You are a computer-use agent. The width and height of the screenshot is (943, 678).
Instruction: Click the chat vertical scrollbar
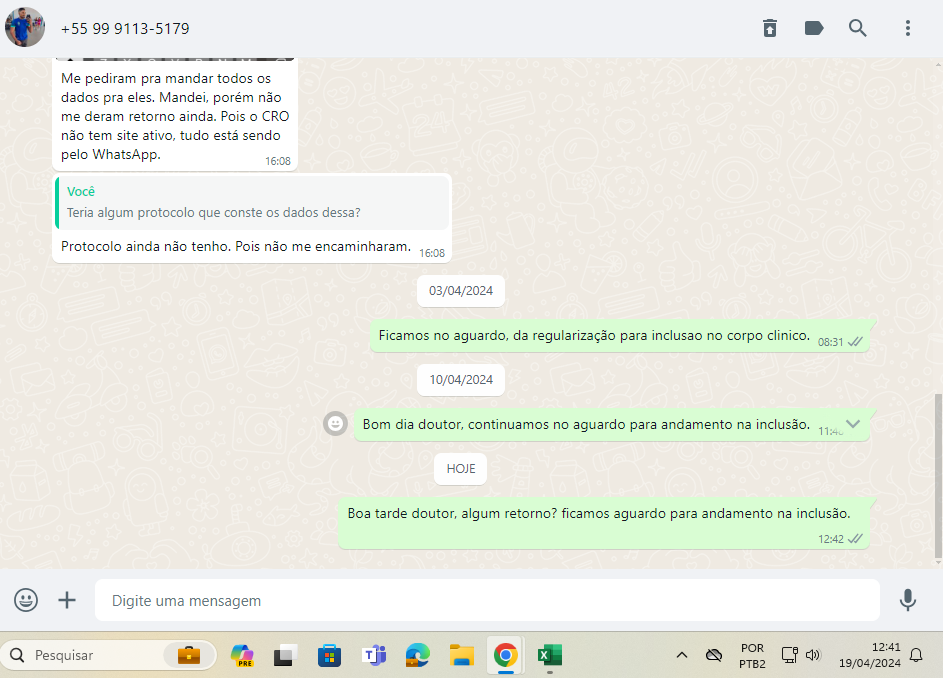[938, 475]
